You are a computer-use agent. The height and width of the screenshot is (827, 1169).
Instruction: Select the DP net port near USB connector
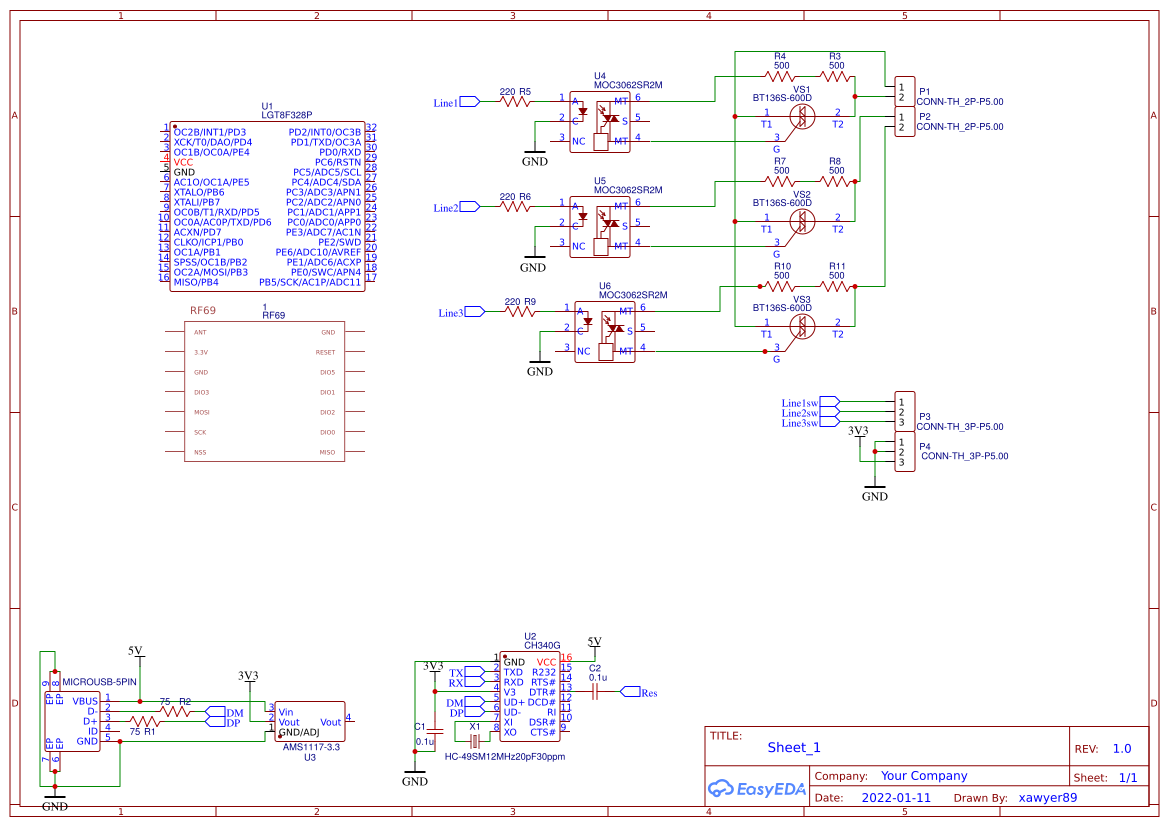[x=215, y=722]
